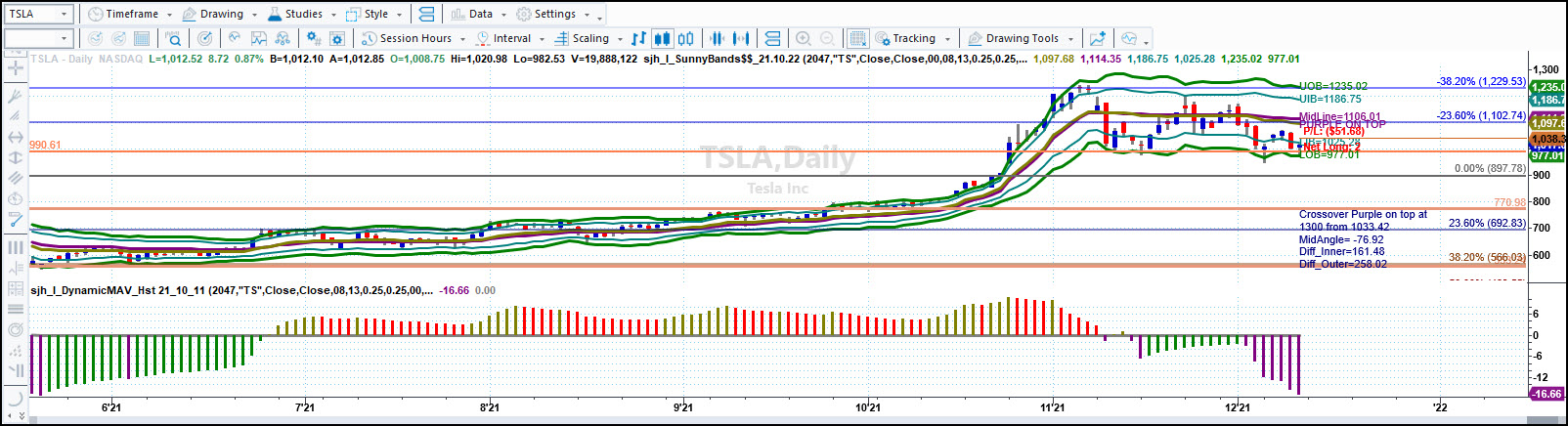This screenshot has height=426, width=1568.
Task: Expand the Studies dropdown arrow
Action: tap(333, 15)
